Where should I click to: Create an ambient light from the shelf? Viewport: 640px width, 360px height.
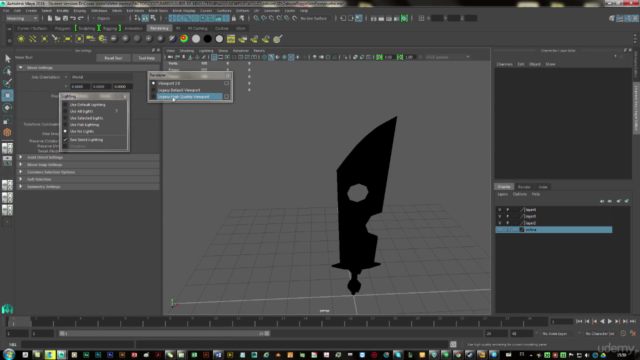click(x=21, y=39)
